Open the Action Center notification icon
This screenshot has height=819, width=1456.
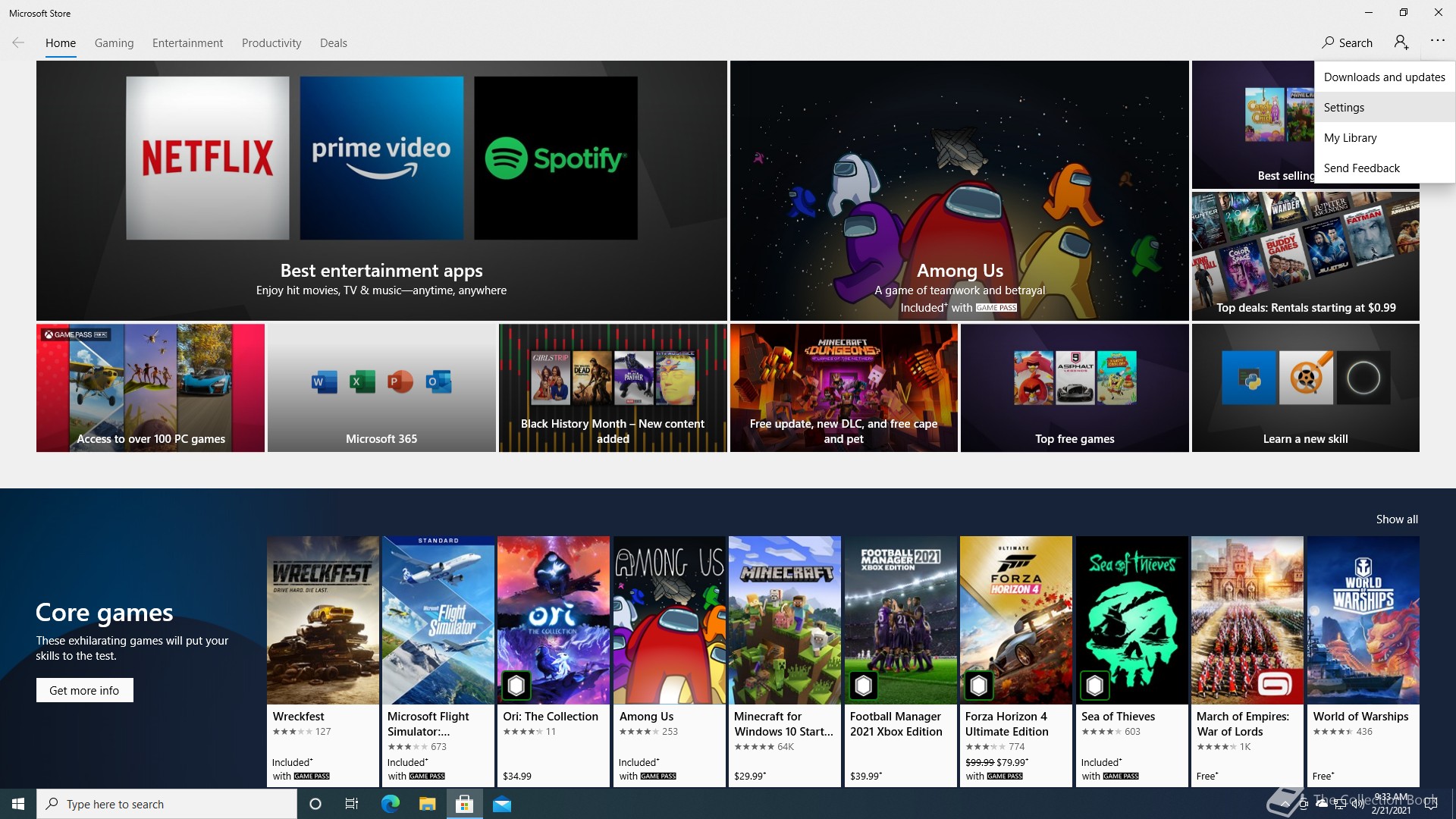coord(1431,804)
